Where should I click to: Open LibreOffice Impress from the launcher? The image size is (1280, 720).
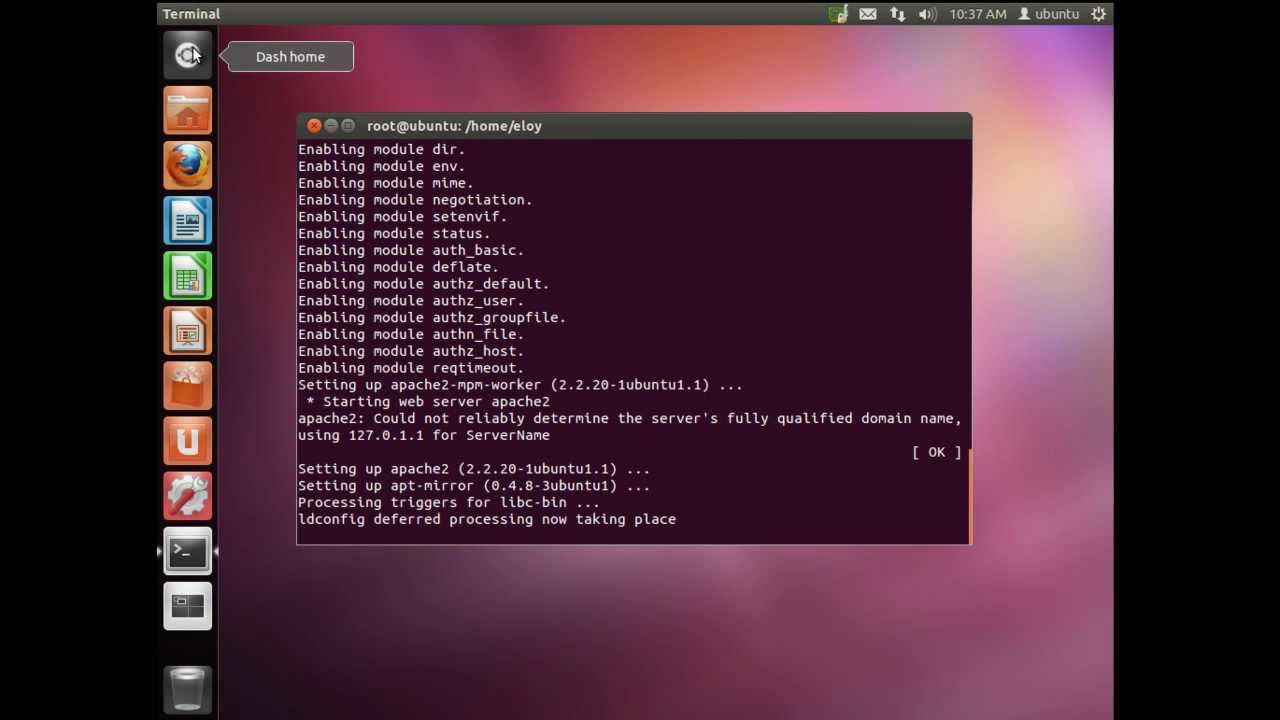pos(188,331)
